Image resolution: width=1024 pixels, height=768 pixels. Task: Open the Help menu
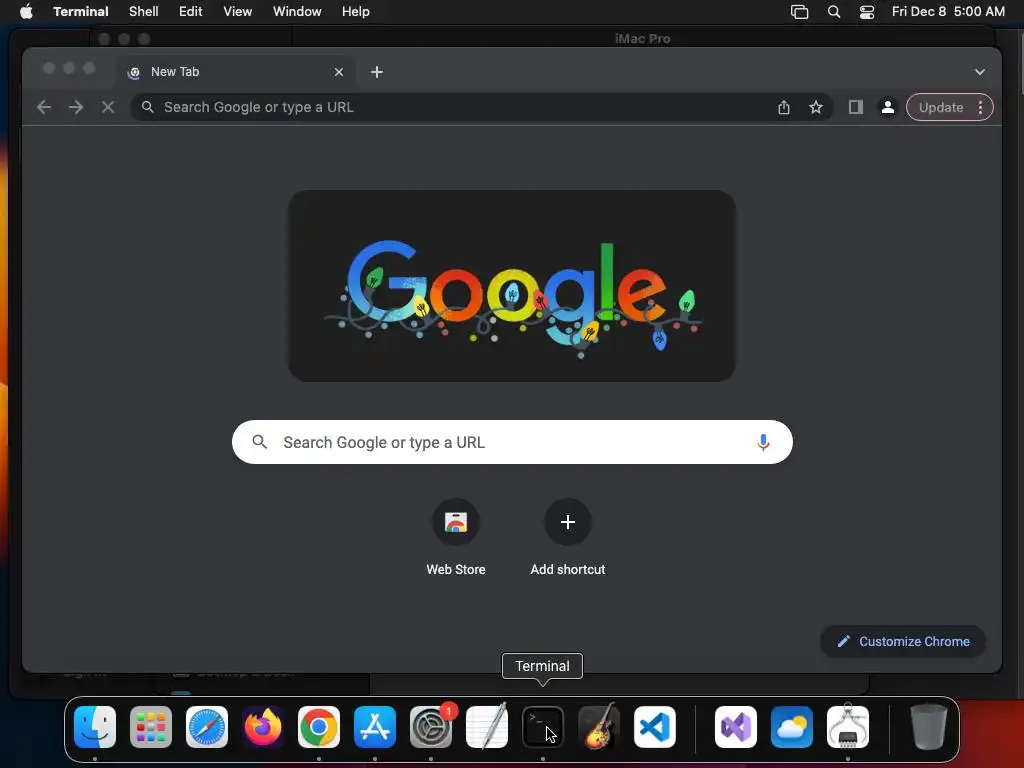[356, 12]
